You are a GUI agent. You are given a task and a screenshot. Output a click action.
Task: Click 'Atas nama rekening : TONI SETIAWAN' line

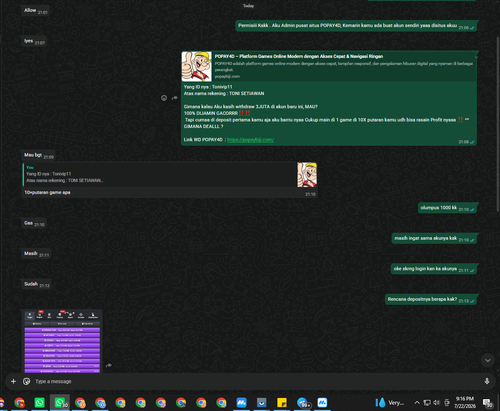point(224,94)
